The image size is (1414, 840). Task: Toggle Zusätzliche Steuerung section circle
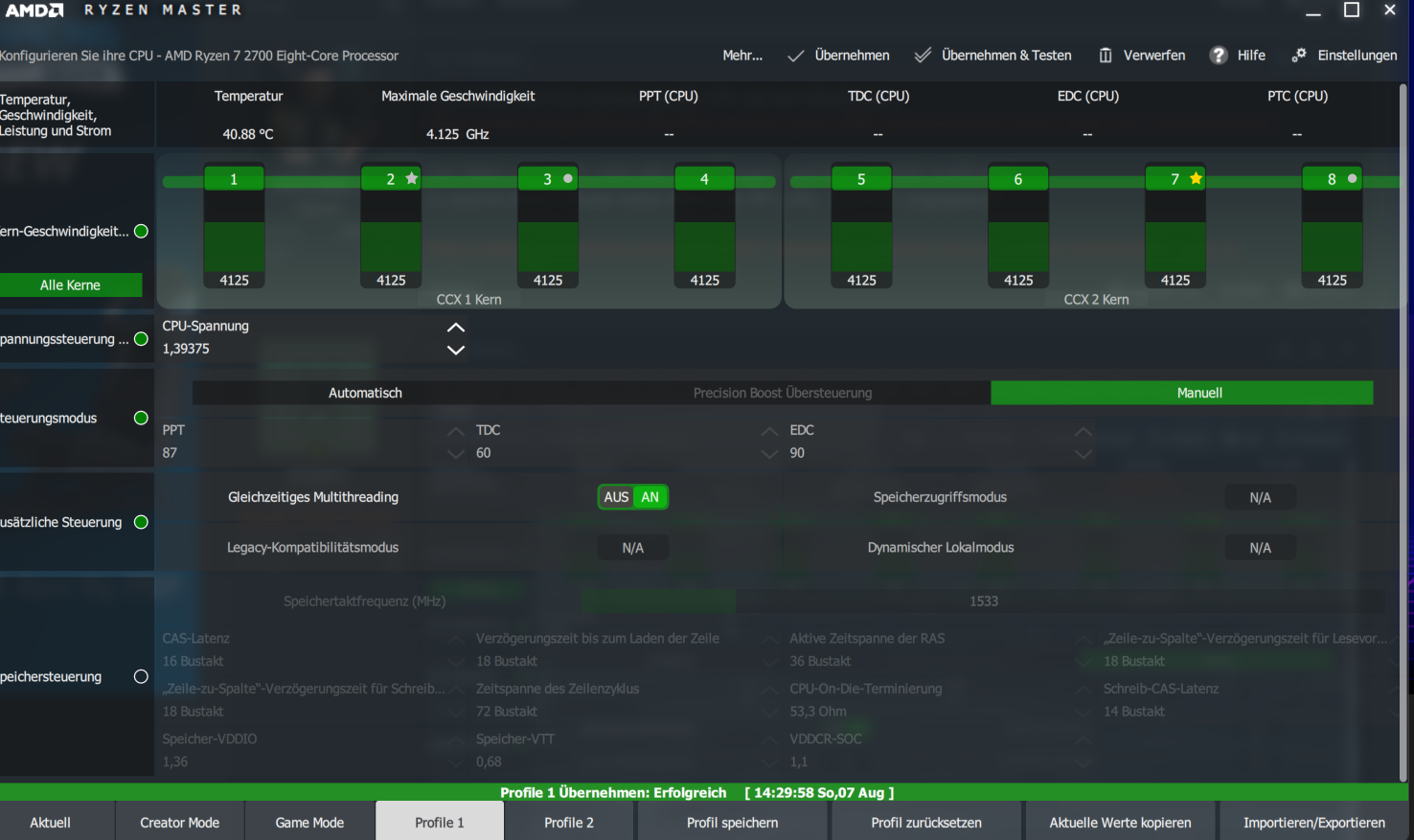pyautogui.click(x=141, y=522)
